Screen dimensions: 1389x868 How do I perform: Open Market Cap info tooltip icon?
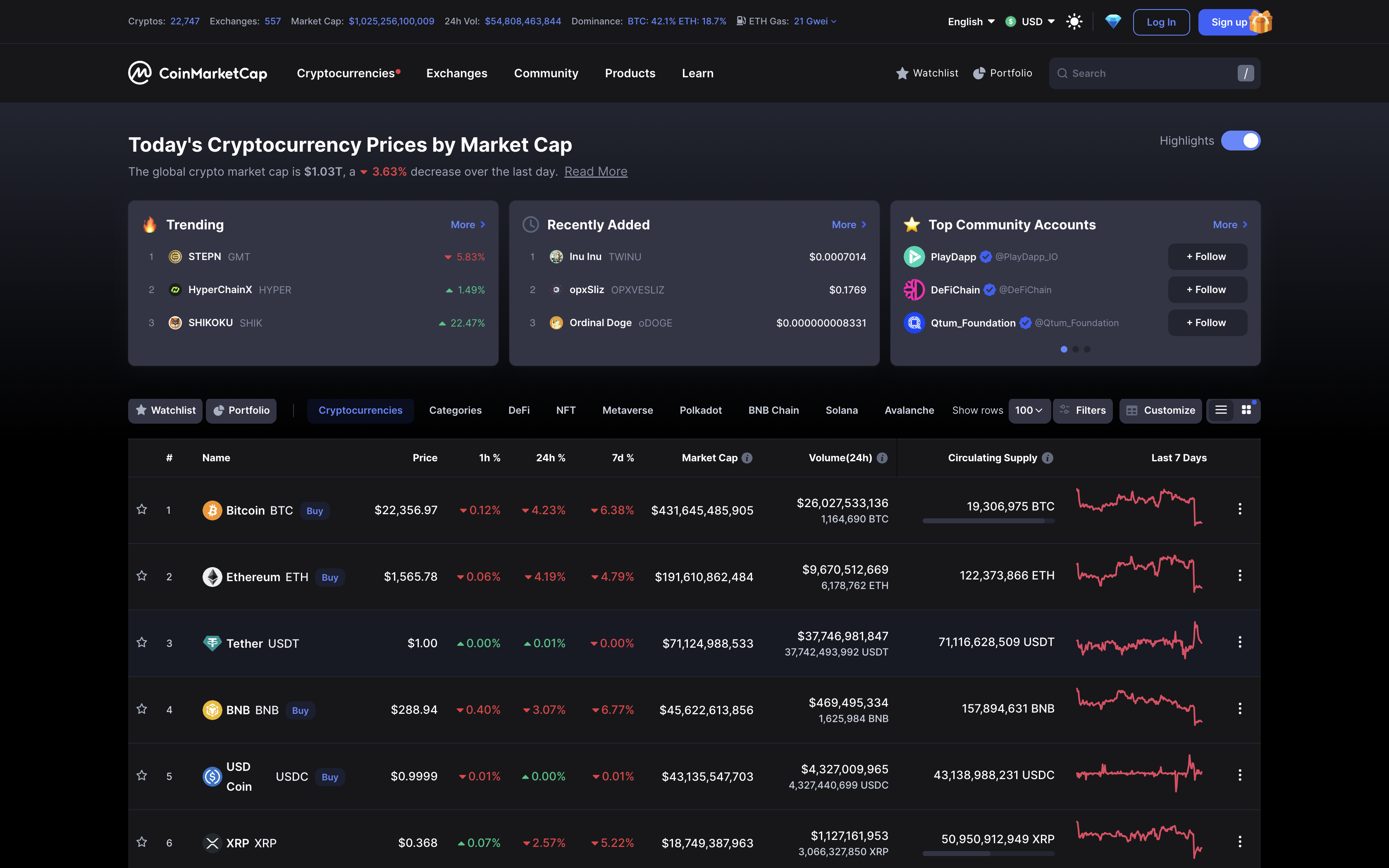[747, 458]
